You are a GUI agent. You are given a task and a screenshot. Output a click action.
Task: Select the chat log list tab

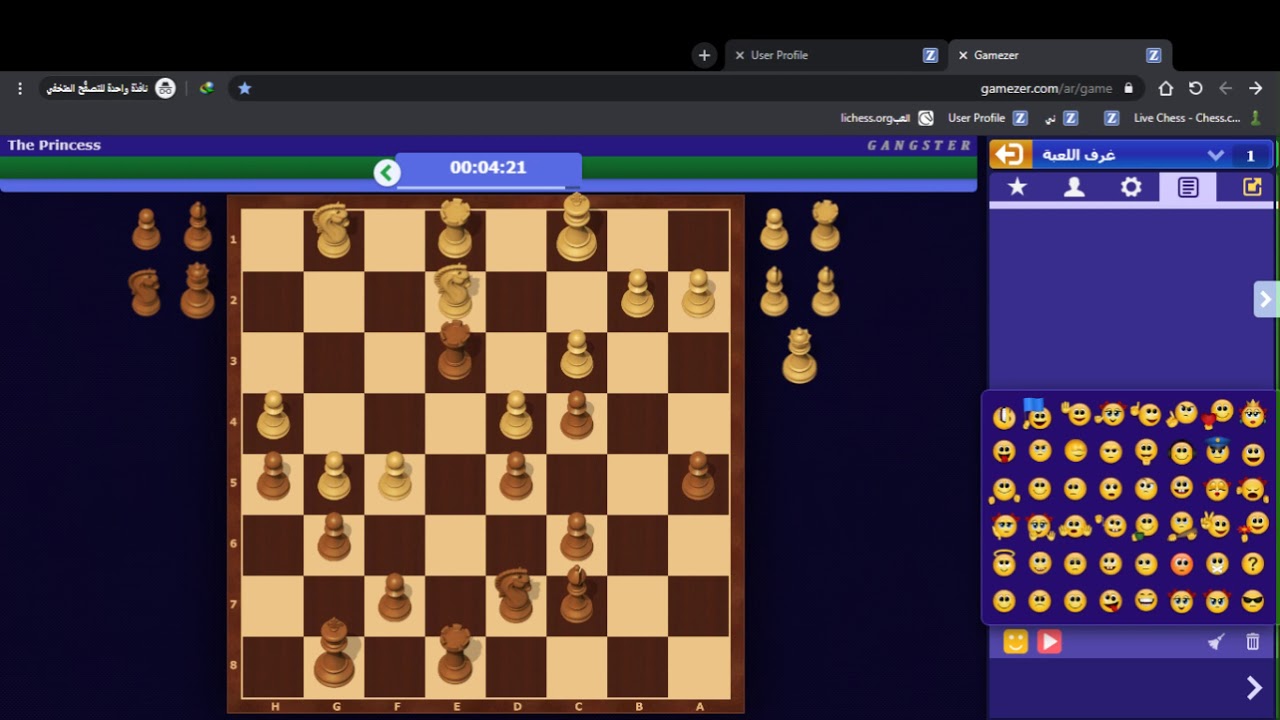(1188, 187)
